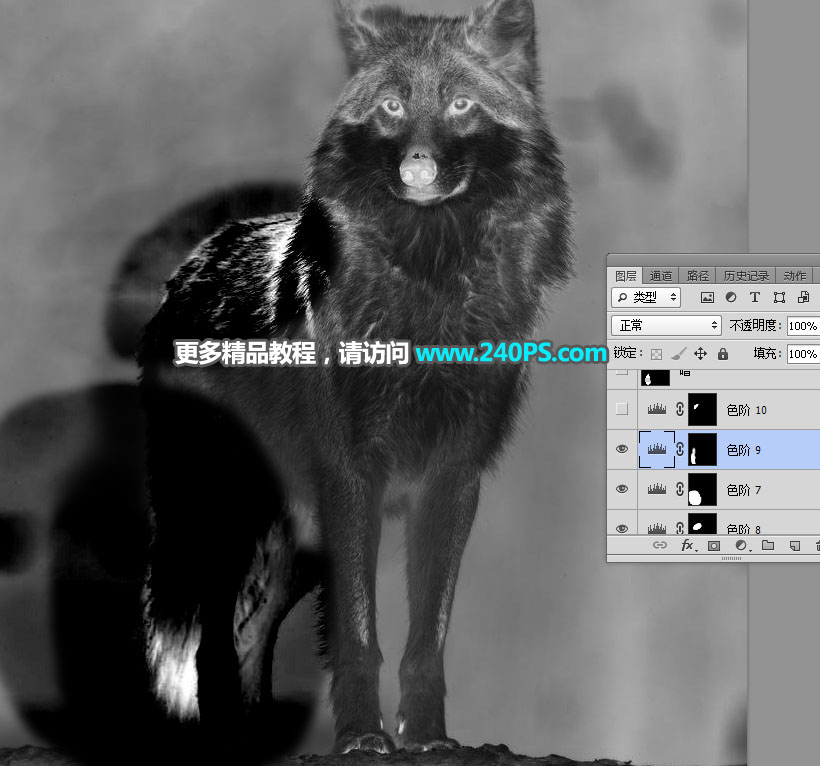820x766 pixels.
Task: Open the 通道 (Channels) tab
Action: tap(660, 276)
